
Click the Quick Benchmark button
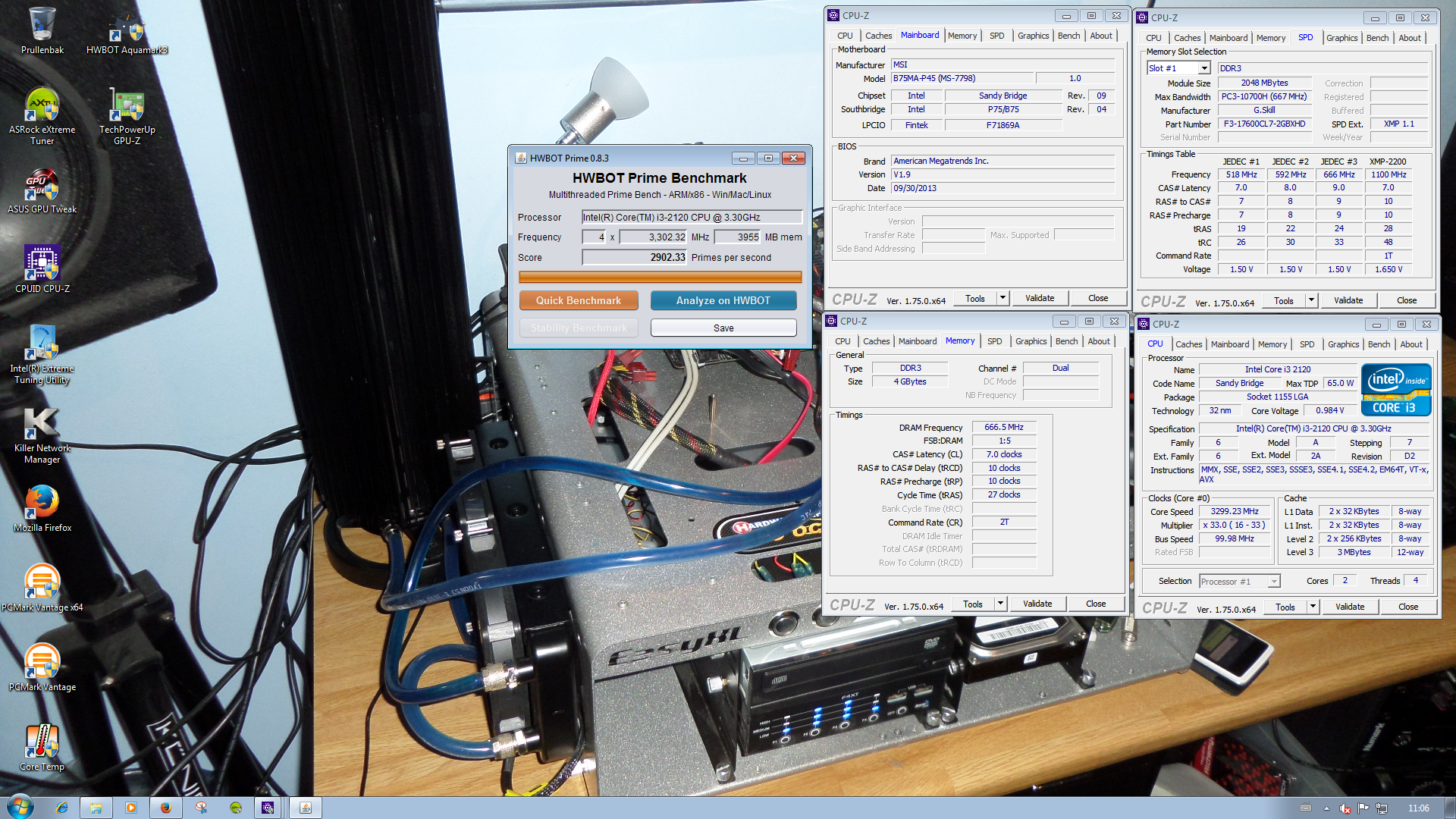tap(579, 301)
